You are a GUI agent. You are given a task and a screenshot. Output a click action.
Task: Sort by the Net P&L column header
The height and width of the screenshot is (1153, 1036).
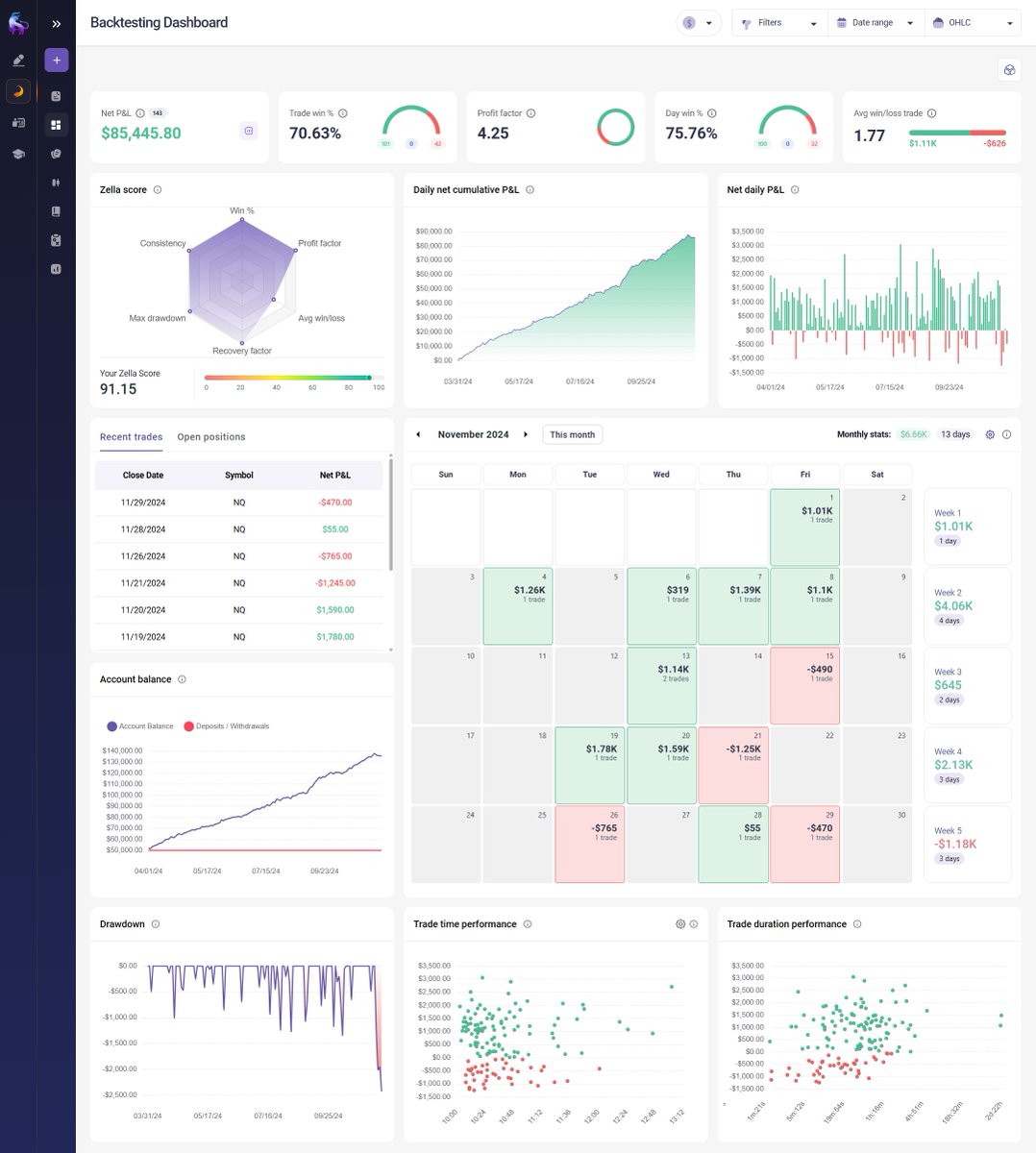(335, 476)
